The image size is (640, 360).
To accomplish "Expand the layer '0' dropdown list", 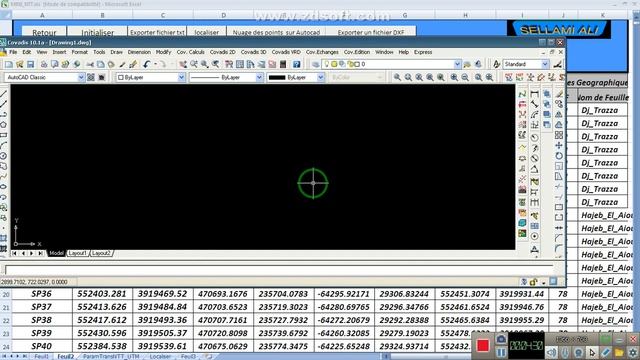I will pos(457,64).
